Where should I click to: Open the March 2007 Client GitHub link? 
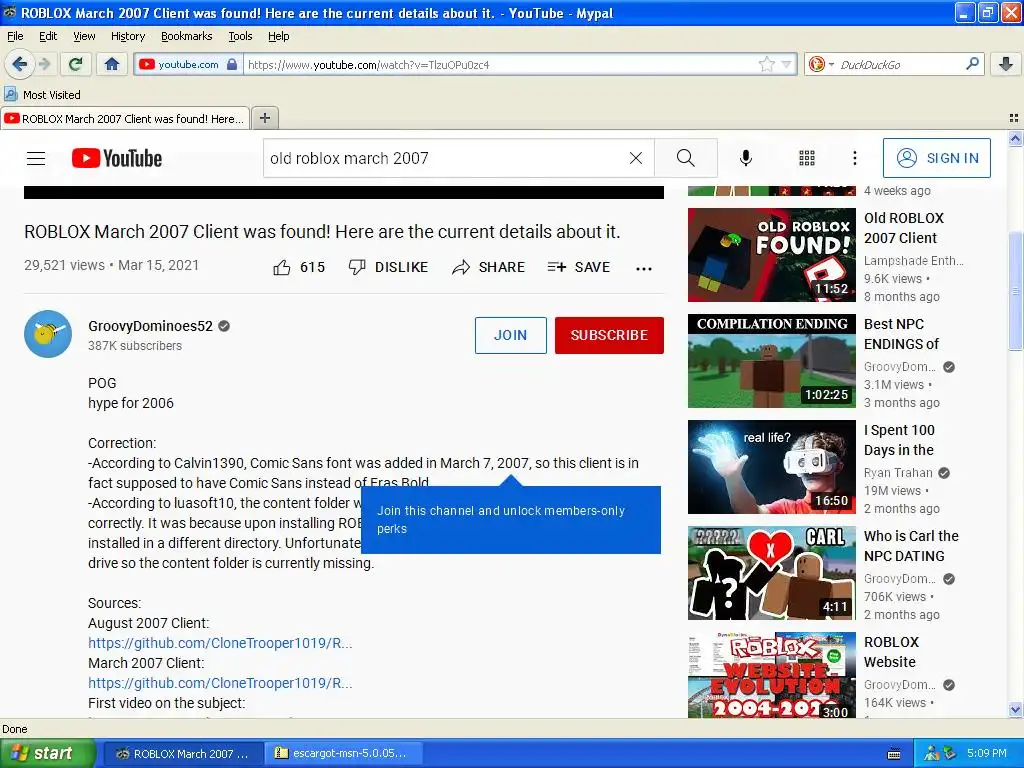[x=220, y=683]
